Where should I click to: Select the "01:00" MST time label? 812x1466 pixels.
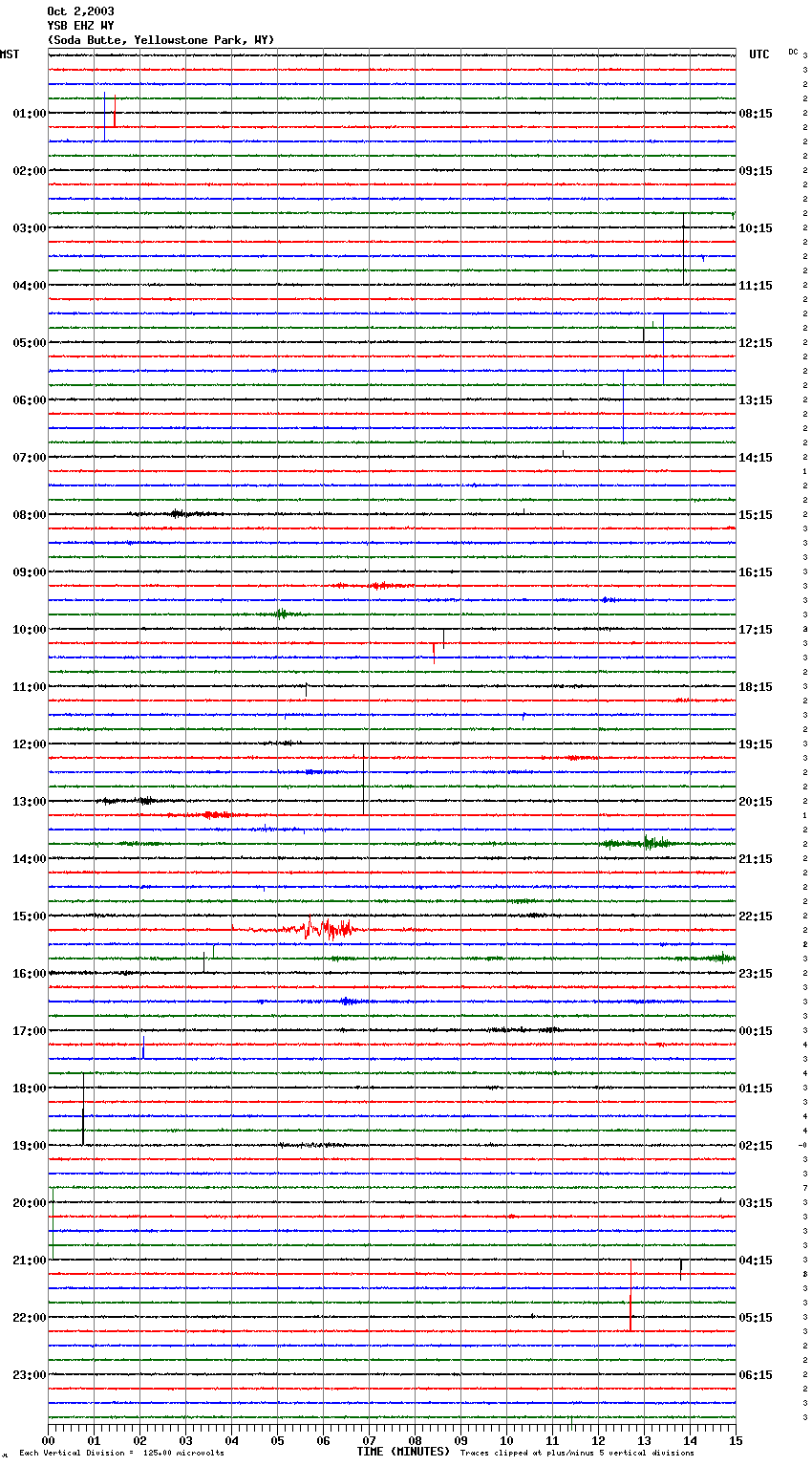30,114
